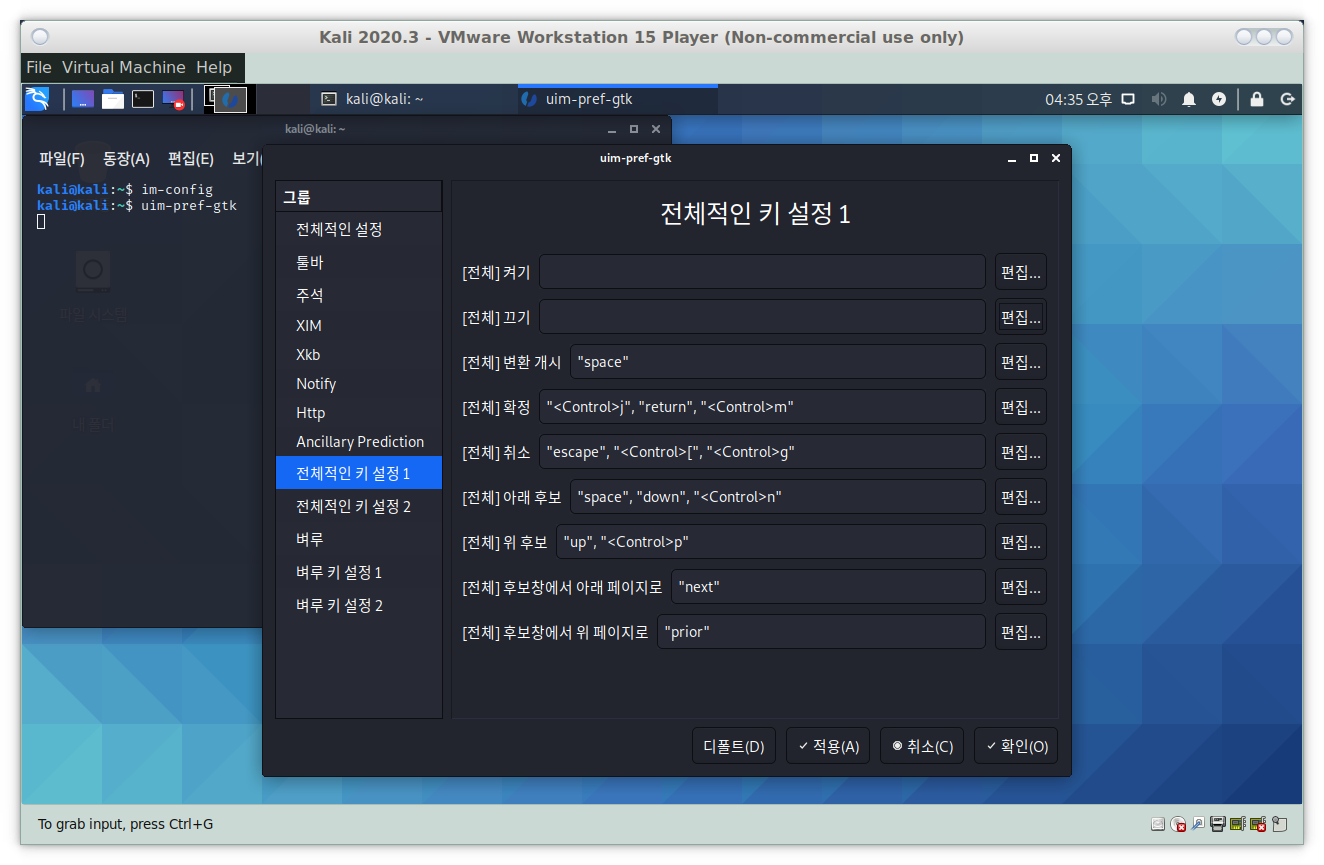Click 편집 button for 변환 개시
The width and height of the screenshot is (1324, 865).
pyautogui.click(x=1021, y=362)
